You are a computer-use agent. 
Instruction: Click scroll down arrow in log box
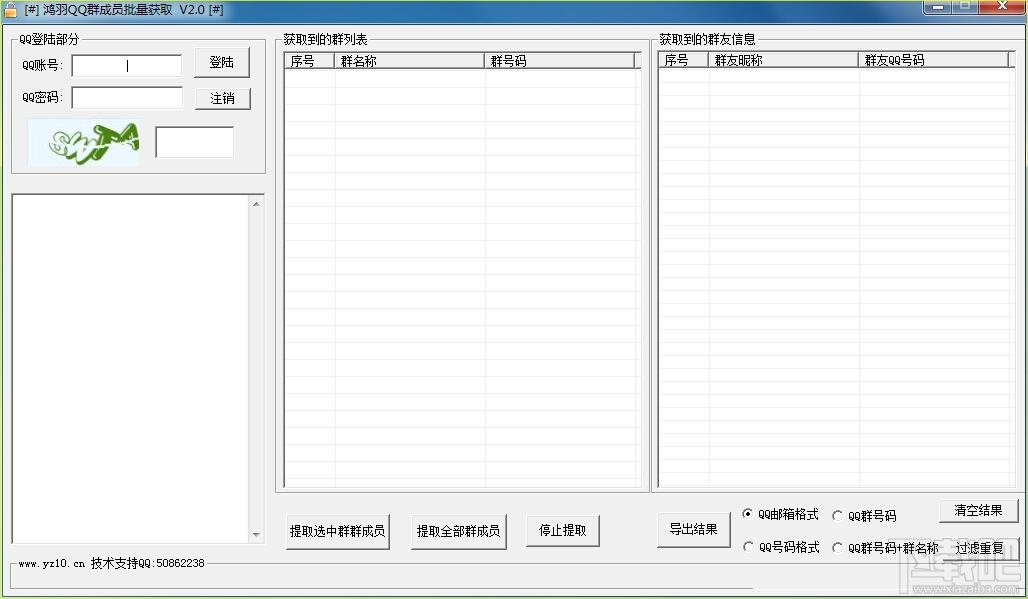[x=256, y=535]
